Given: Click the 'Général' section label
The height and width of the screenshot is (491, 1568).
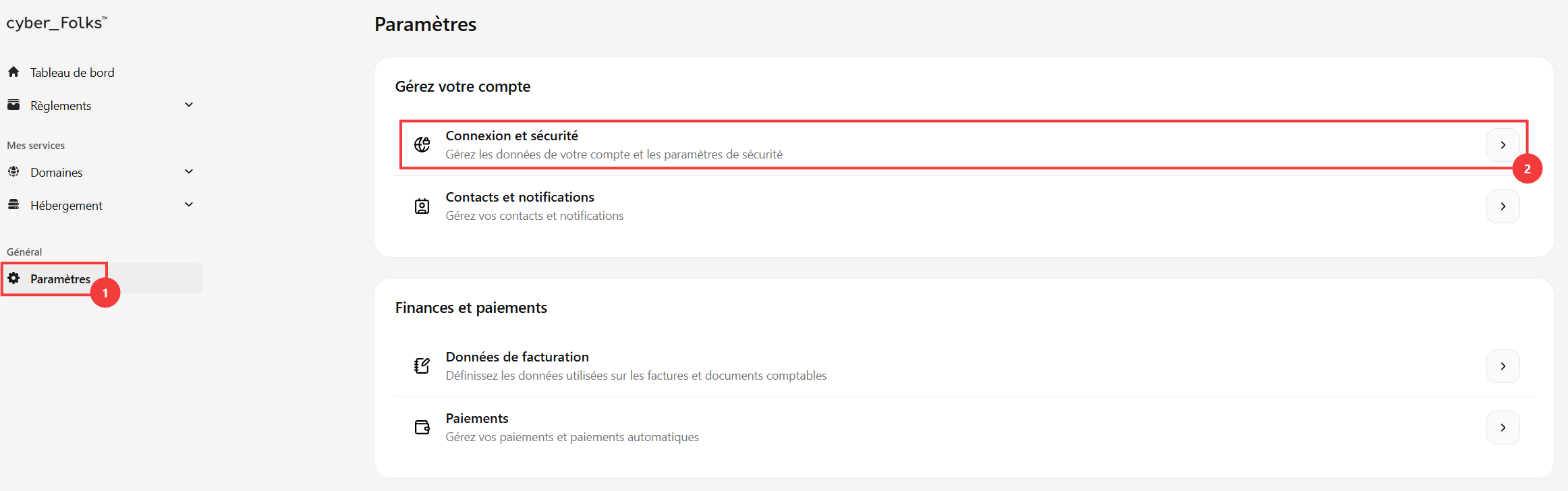Looking at the screenshot, I should click(24, 252).
